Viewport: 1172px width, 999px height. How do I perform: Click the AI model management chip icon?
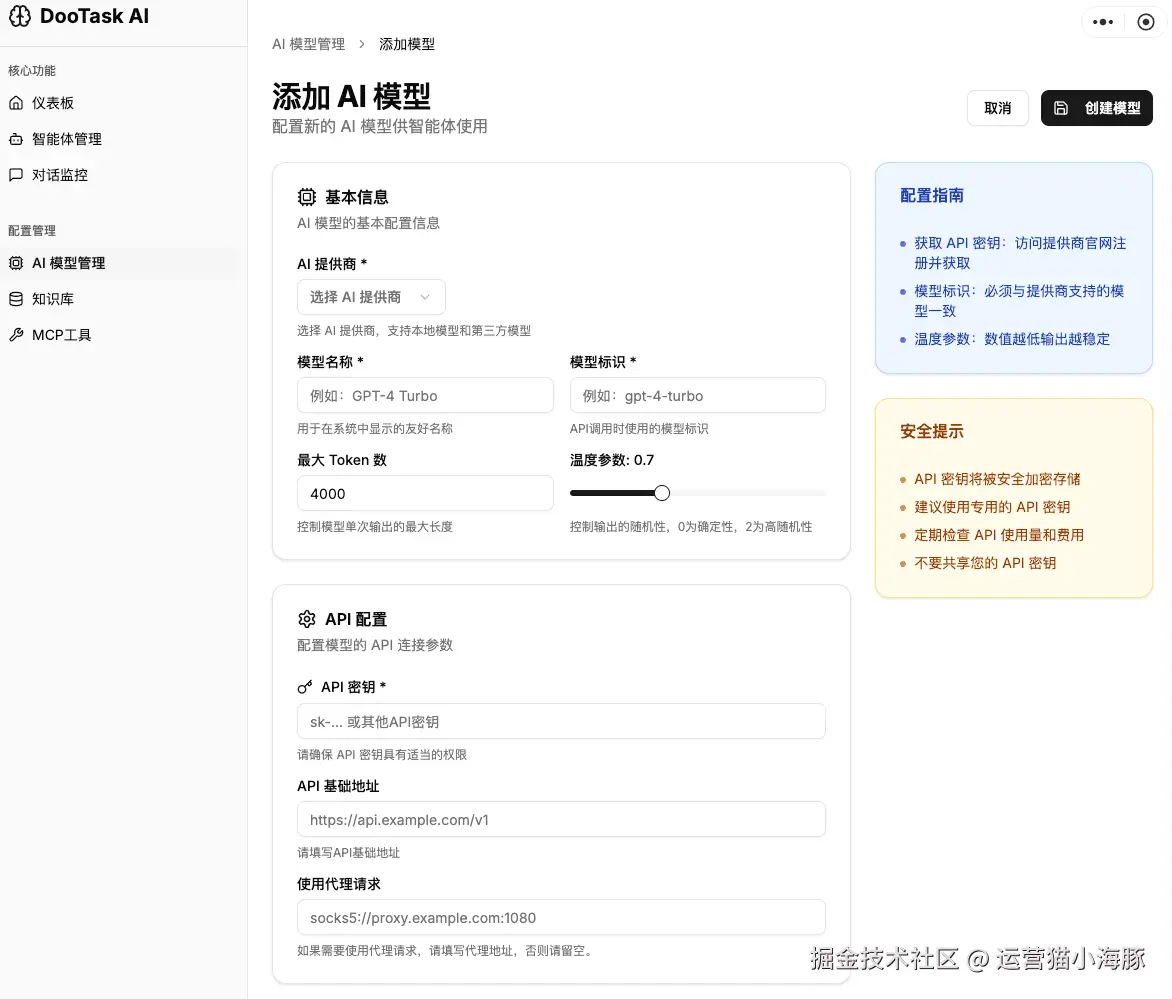pos(16,263)
